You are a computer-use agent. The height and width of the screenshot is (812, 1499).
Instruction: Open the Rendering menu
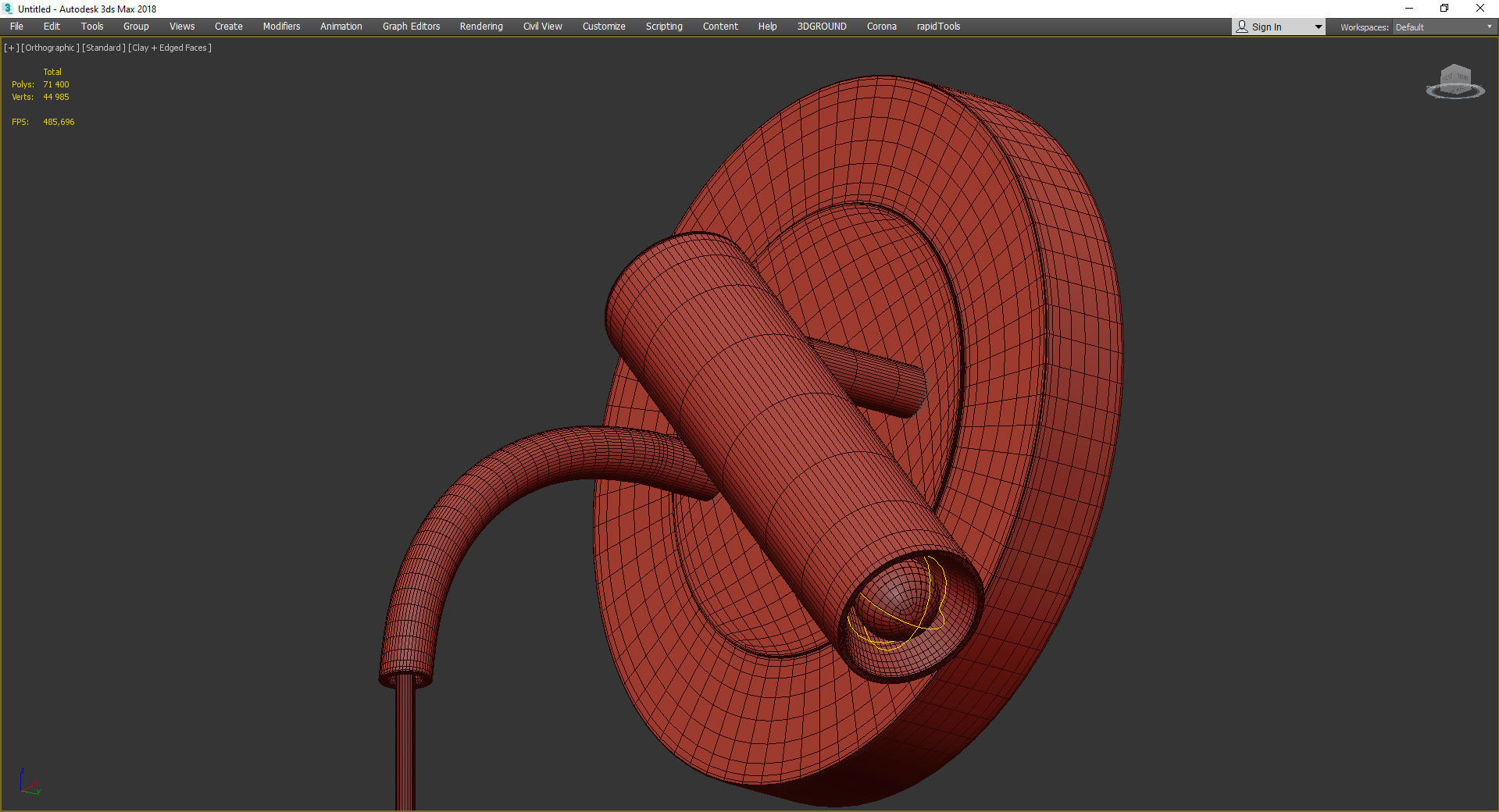(480, 27)
